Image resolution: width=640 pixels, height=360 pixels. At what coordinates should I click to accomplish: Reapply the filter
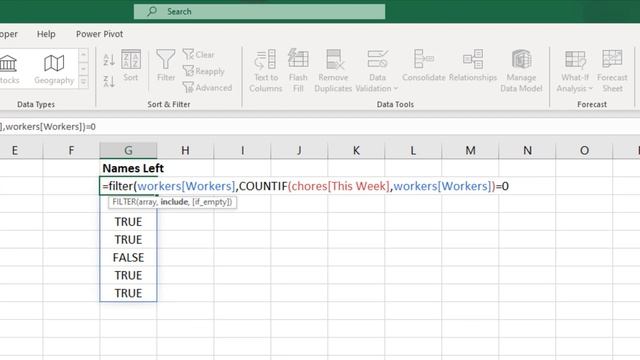pyautogui.click(x=204, y=71)
